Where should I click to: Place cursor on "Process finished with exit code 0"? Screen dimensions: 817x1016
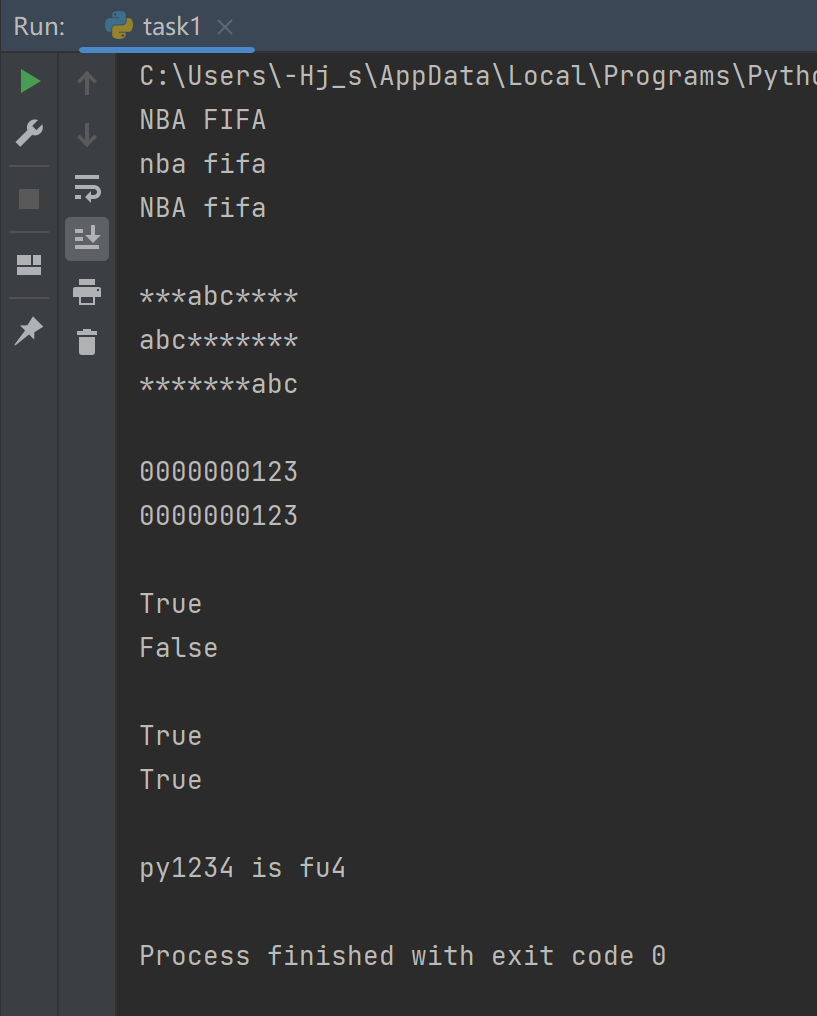coord(402,956)
